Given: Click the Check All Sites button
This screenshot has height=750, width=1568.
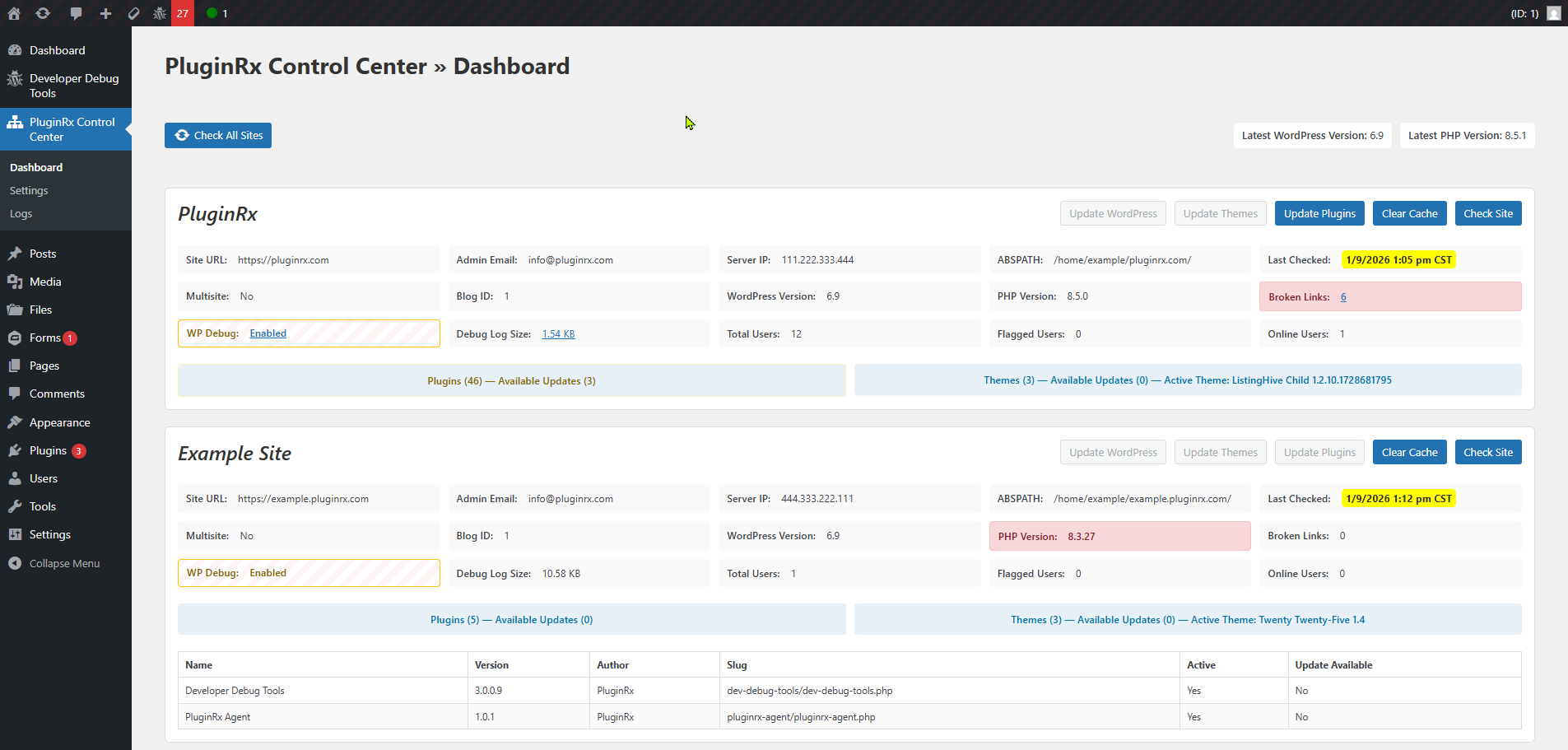Looking at the screenshot, I should (218, 136).
